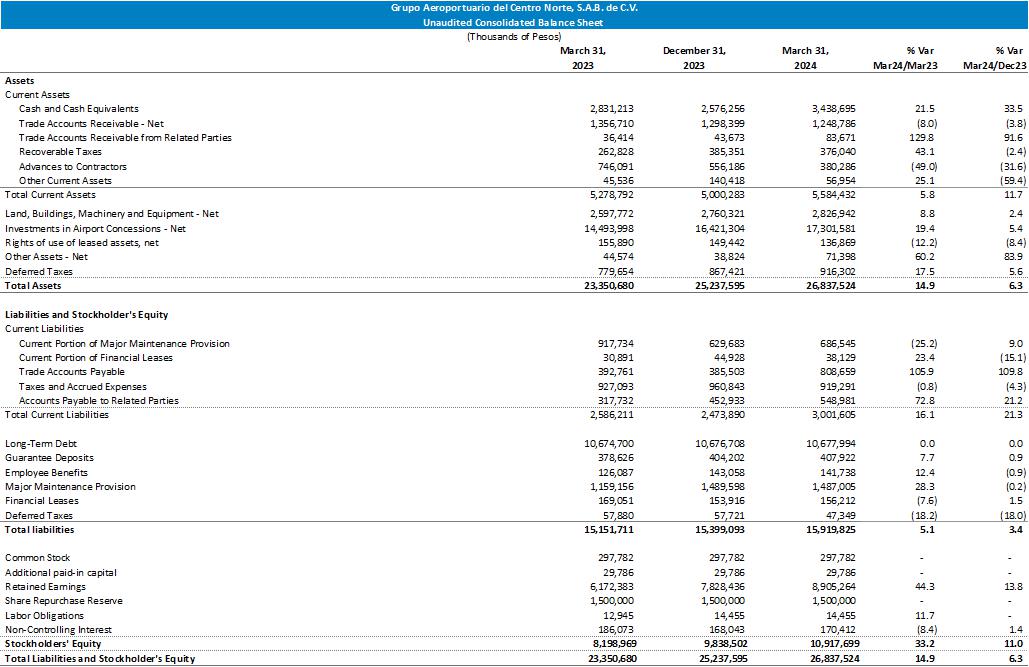Select the 'Advances to Contractors' label

(x=73, y=167)
